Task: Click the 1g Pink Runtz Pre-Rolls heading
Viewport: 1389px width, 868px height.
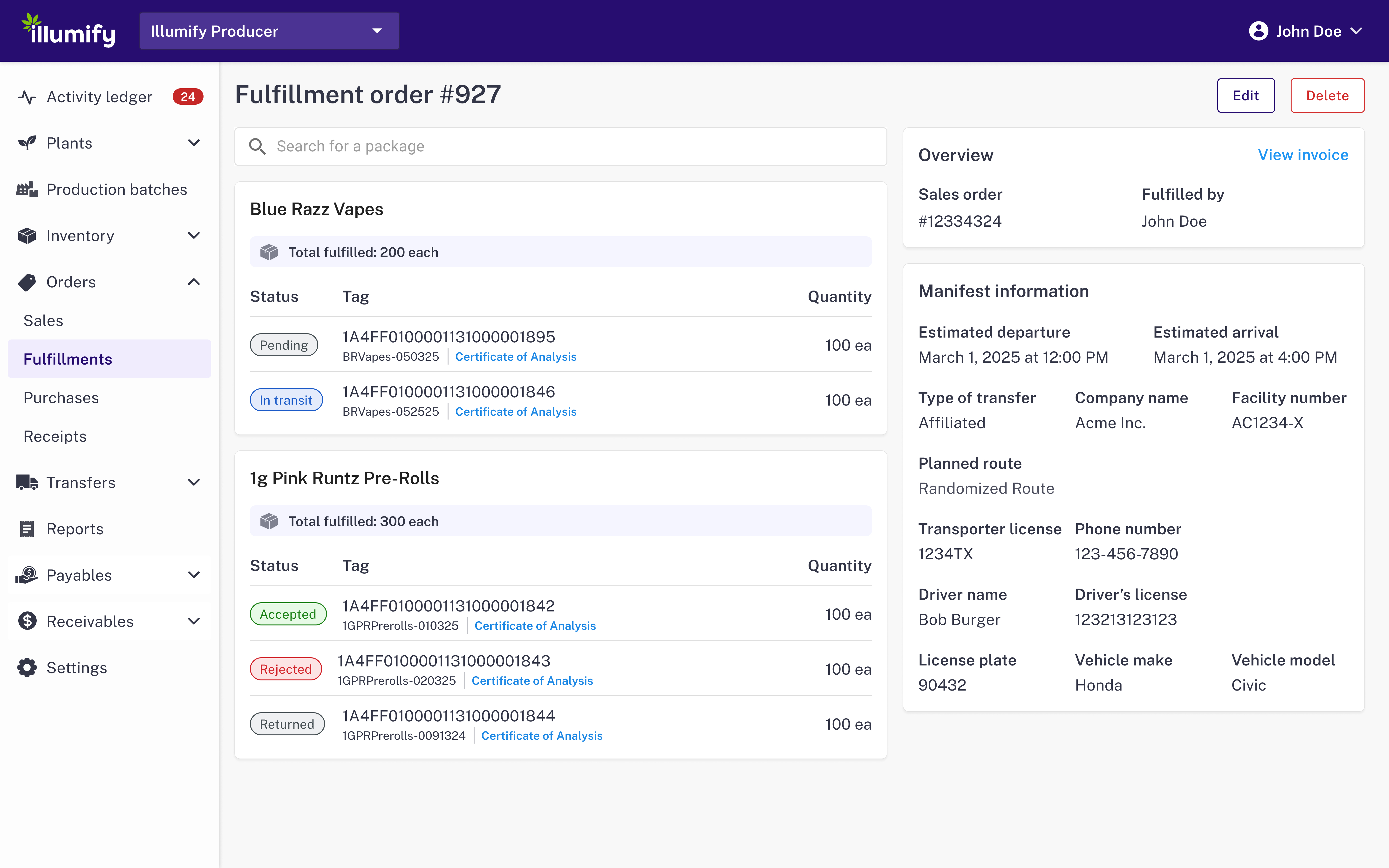Action: [344, 478]
